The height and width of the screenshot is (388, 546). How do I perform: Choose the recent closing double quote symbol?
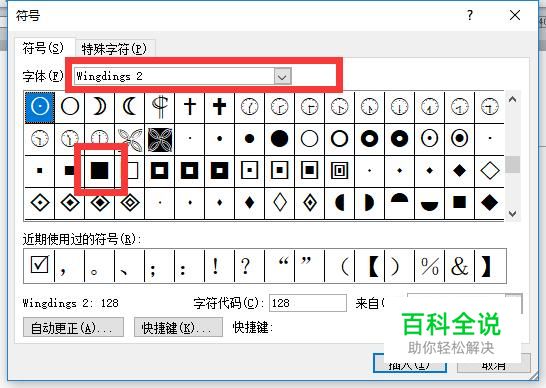coord(310,266)
